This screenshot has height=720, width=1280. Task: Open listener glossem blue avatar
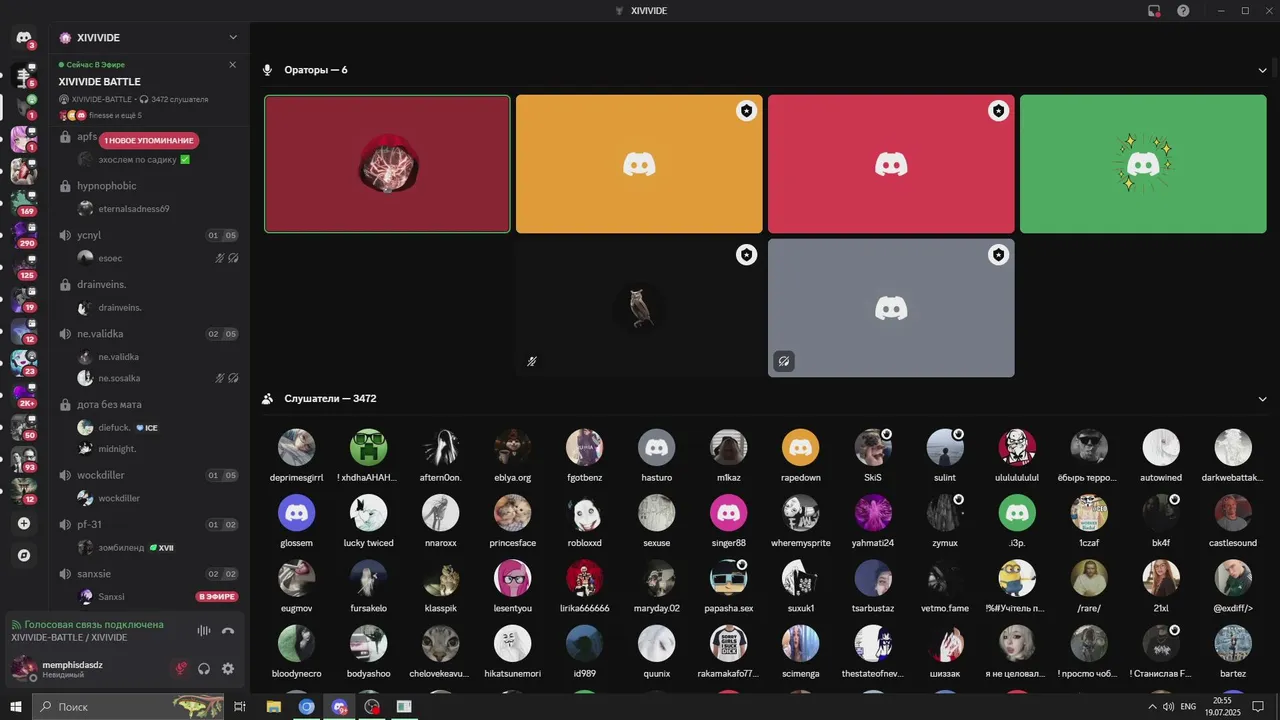pos(296,513)
